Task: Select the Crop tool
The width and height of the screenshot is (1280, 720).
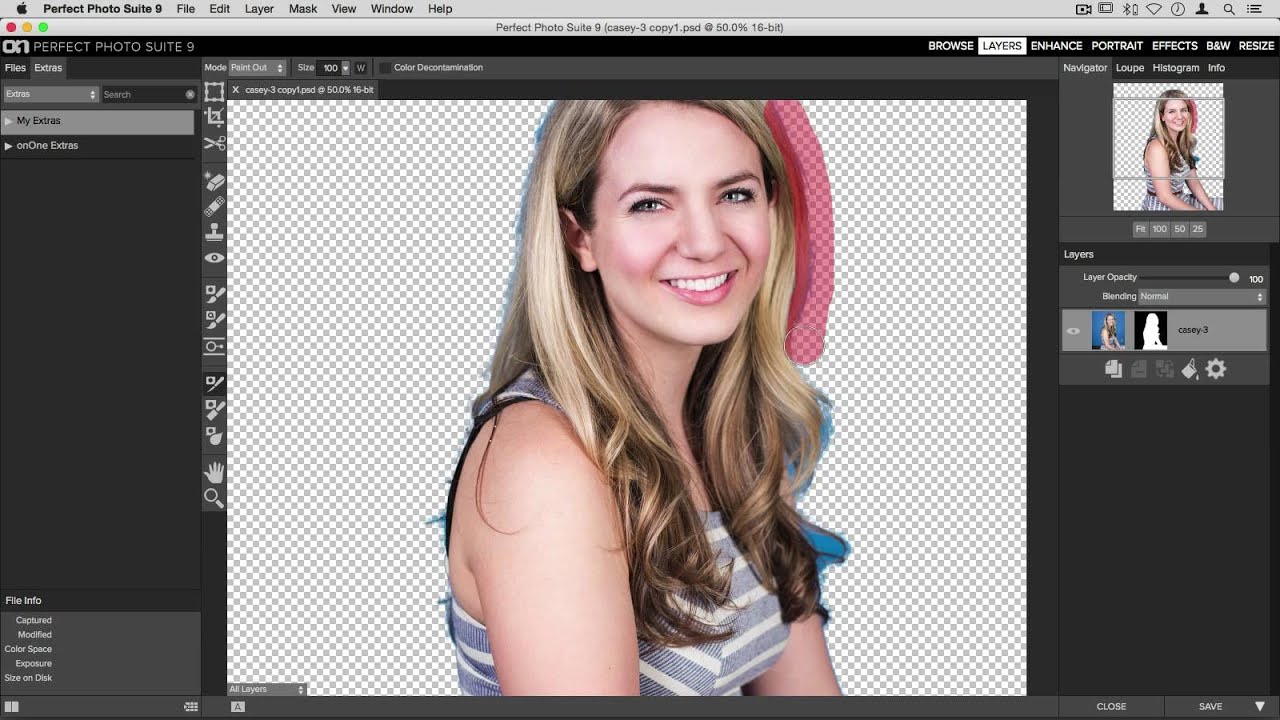Action: 214,117
